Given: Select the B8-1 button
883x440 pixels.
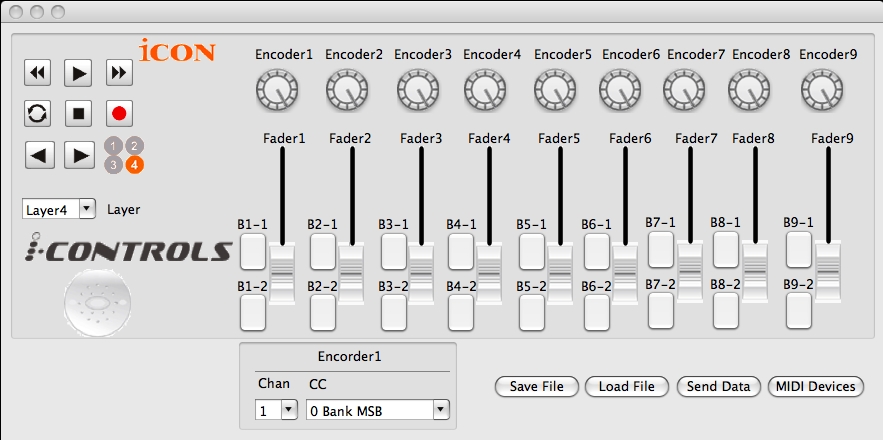Looking at the screenshot, I should click(726, 250).
